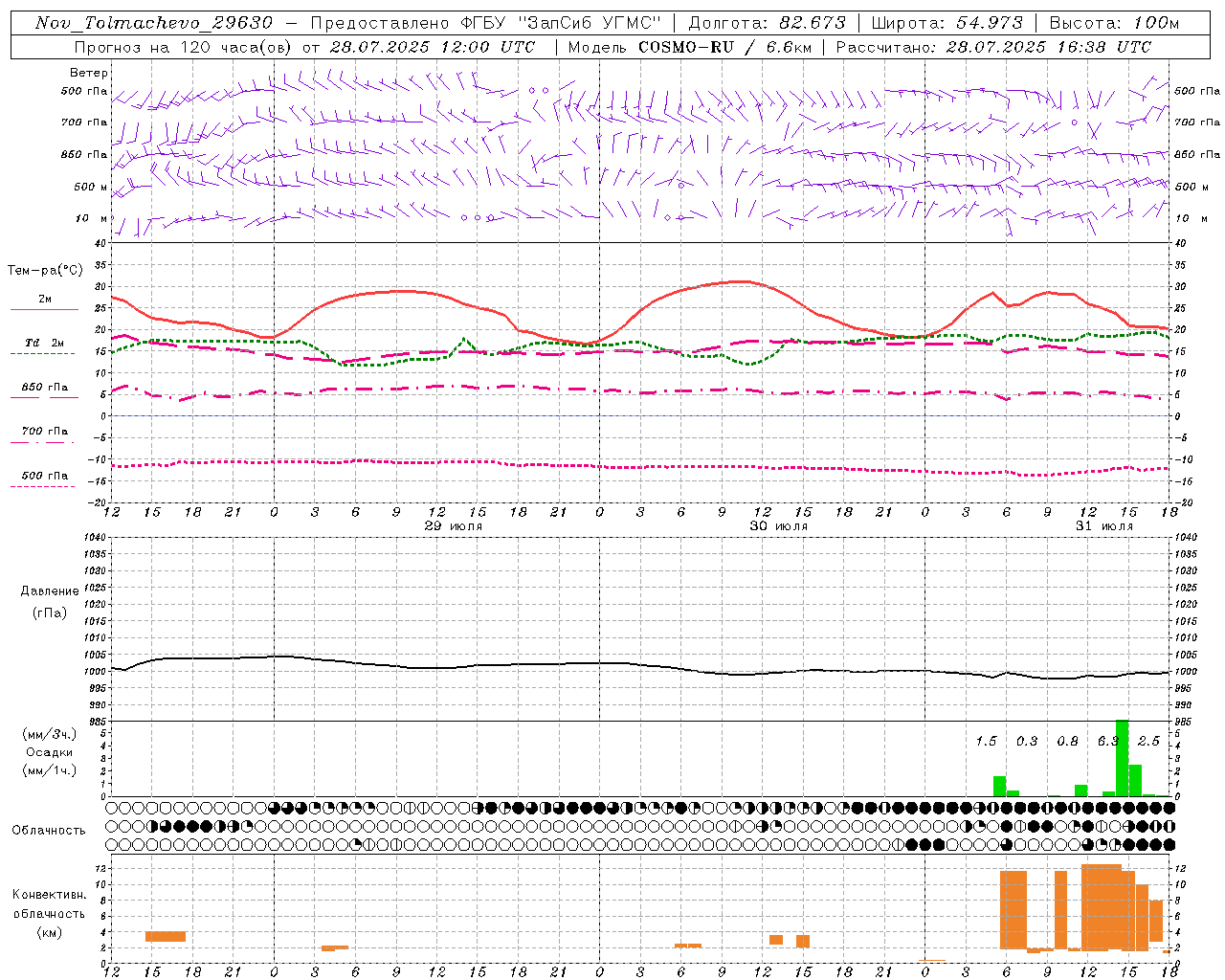1225x980 pixels.
Task: Click the '31 июля' date label
Action: (1104, 526)
